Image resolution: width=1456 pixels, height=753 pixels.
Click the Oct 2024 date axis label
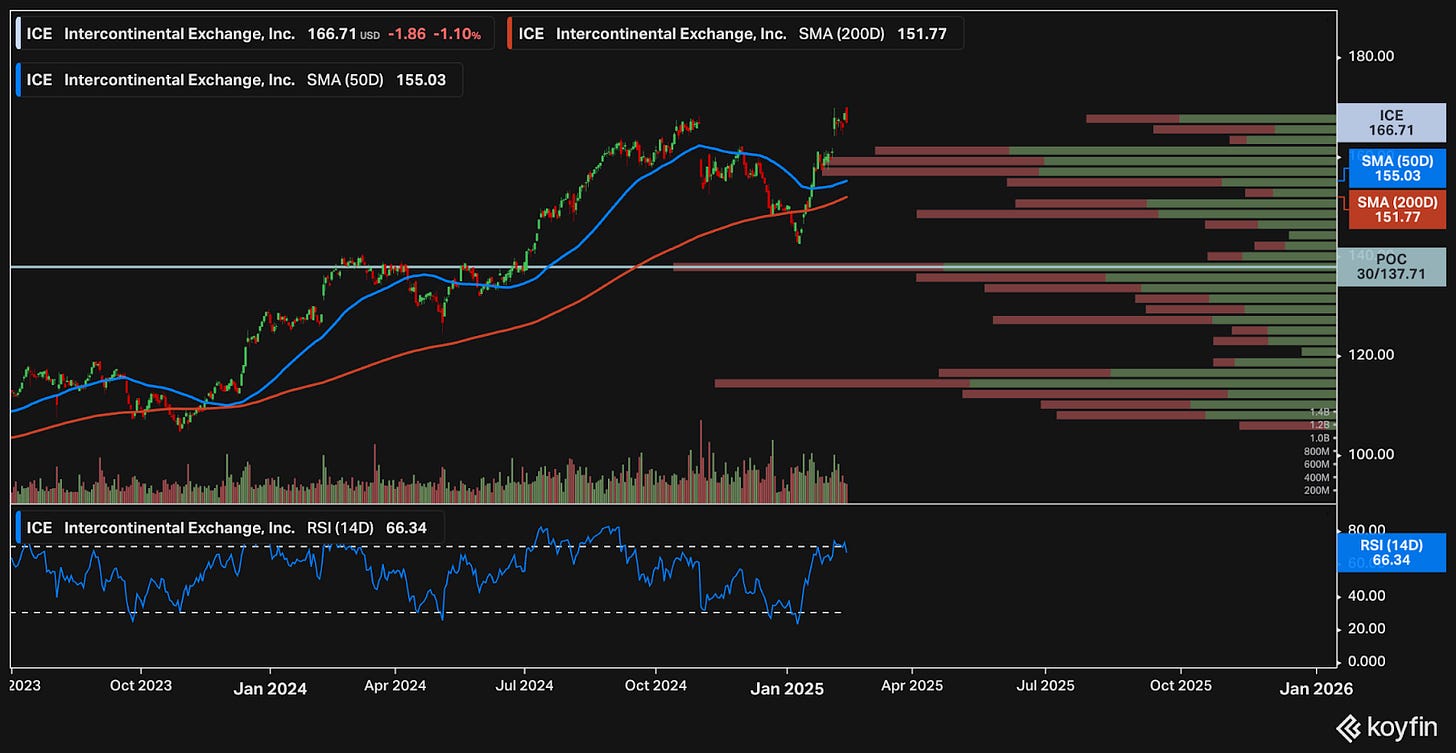coord(656,687)
